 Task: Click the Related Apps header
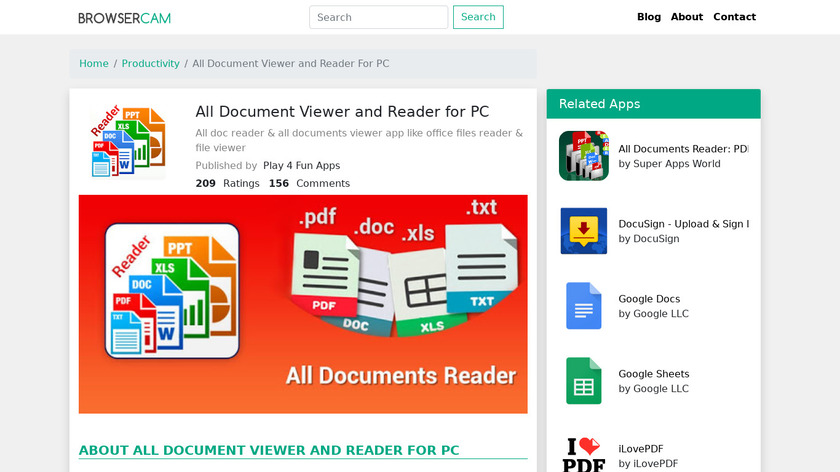pos(654,104)
